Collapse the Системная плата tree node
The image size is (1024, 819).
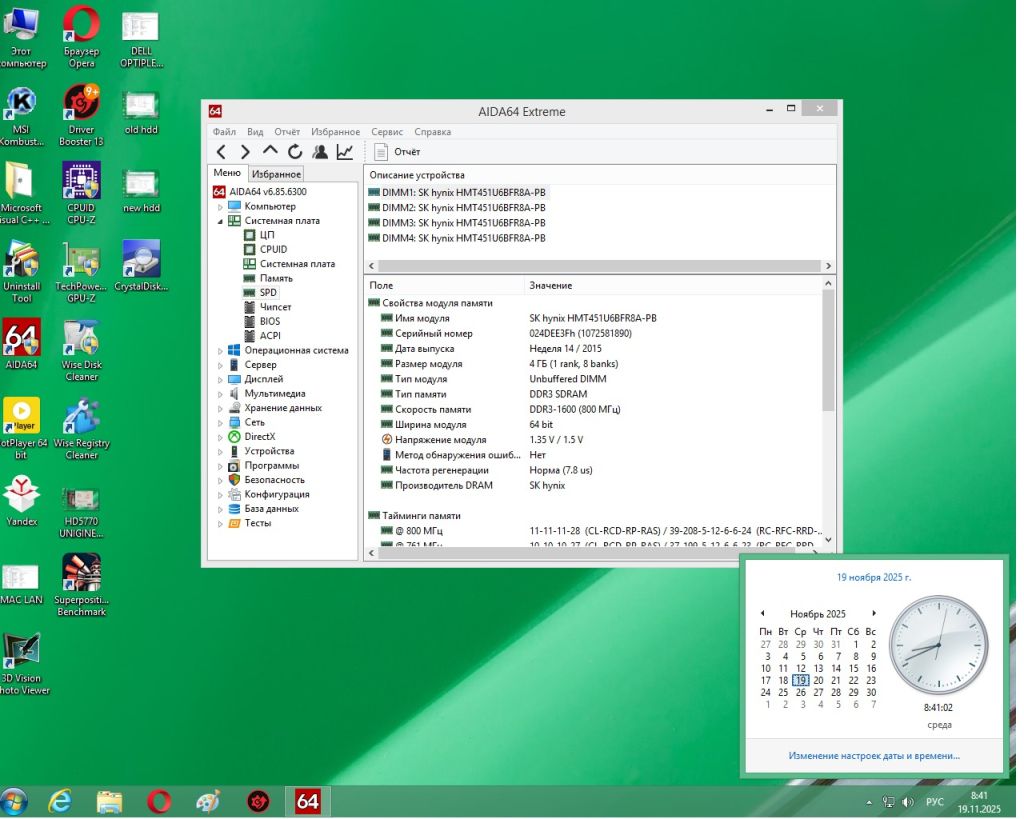click(x=220, y=221)
